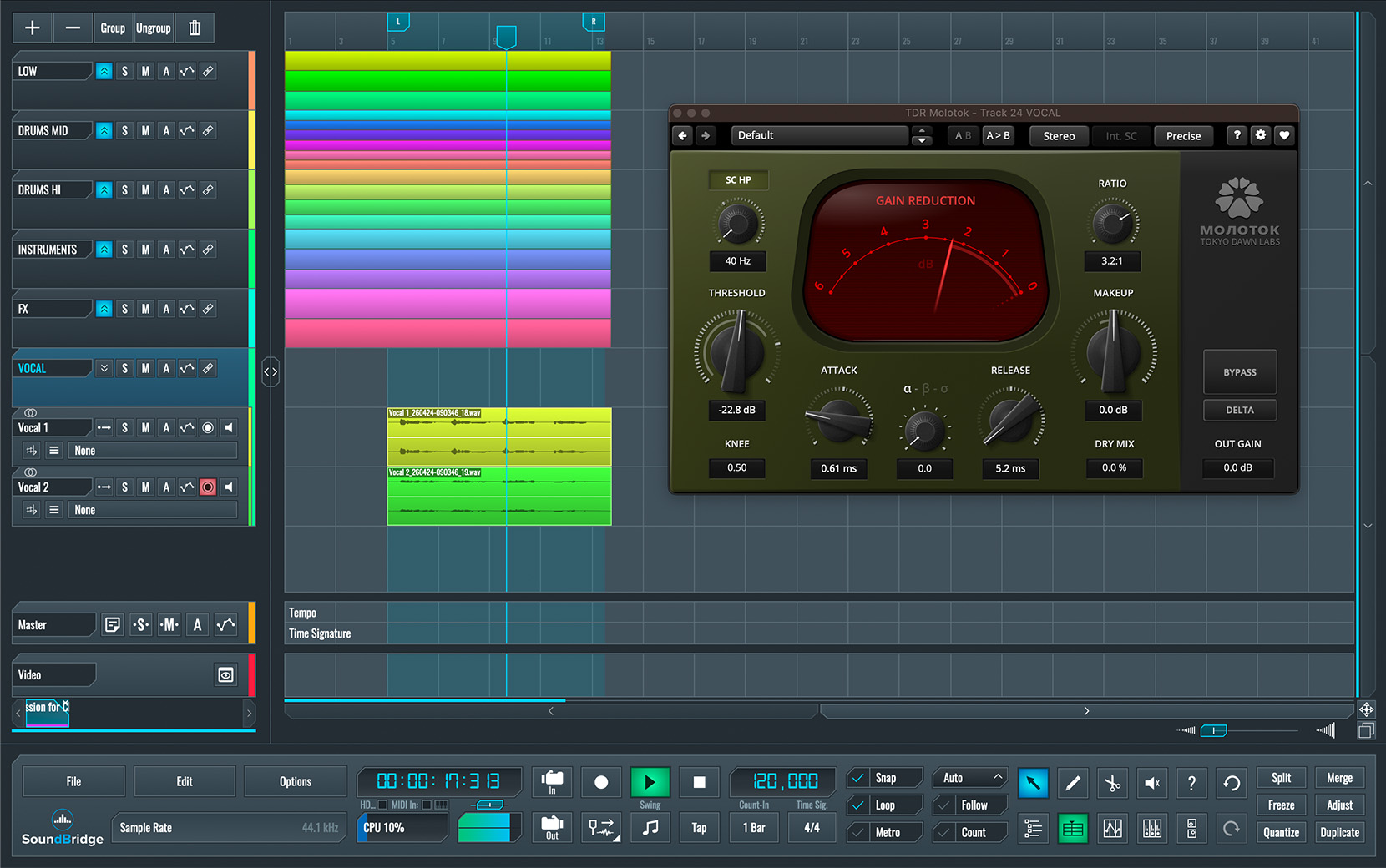Click the Duplicate button

(x=1339, y=833)
